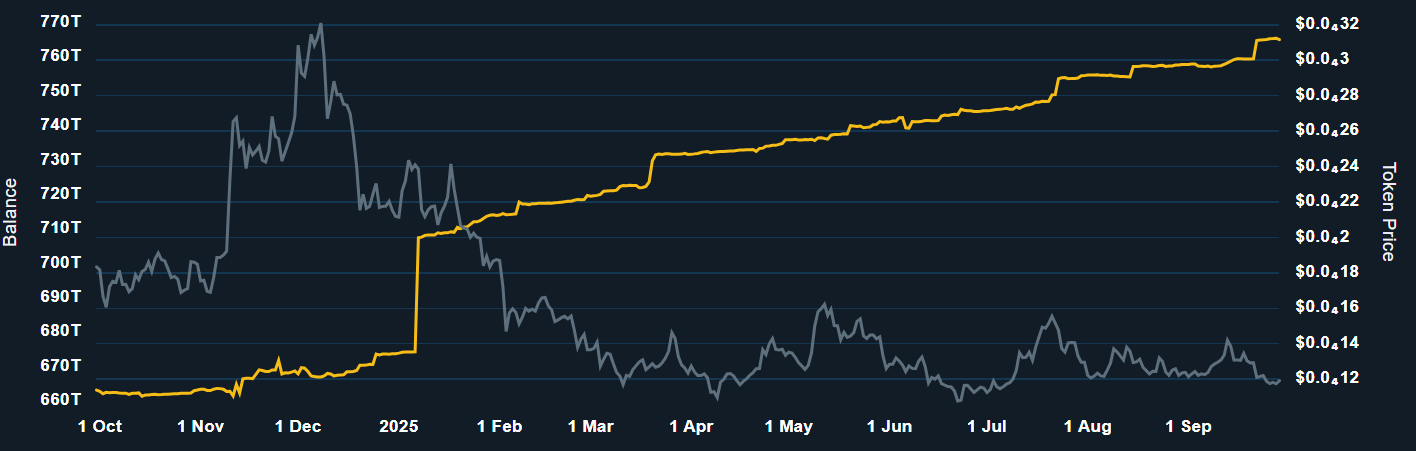Click the gray price line's highest December peak

click(x=320, y=24)
